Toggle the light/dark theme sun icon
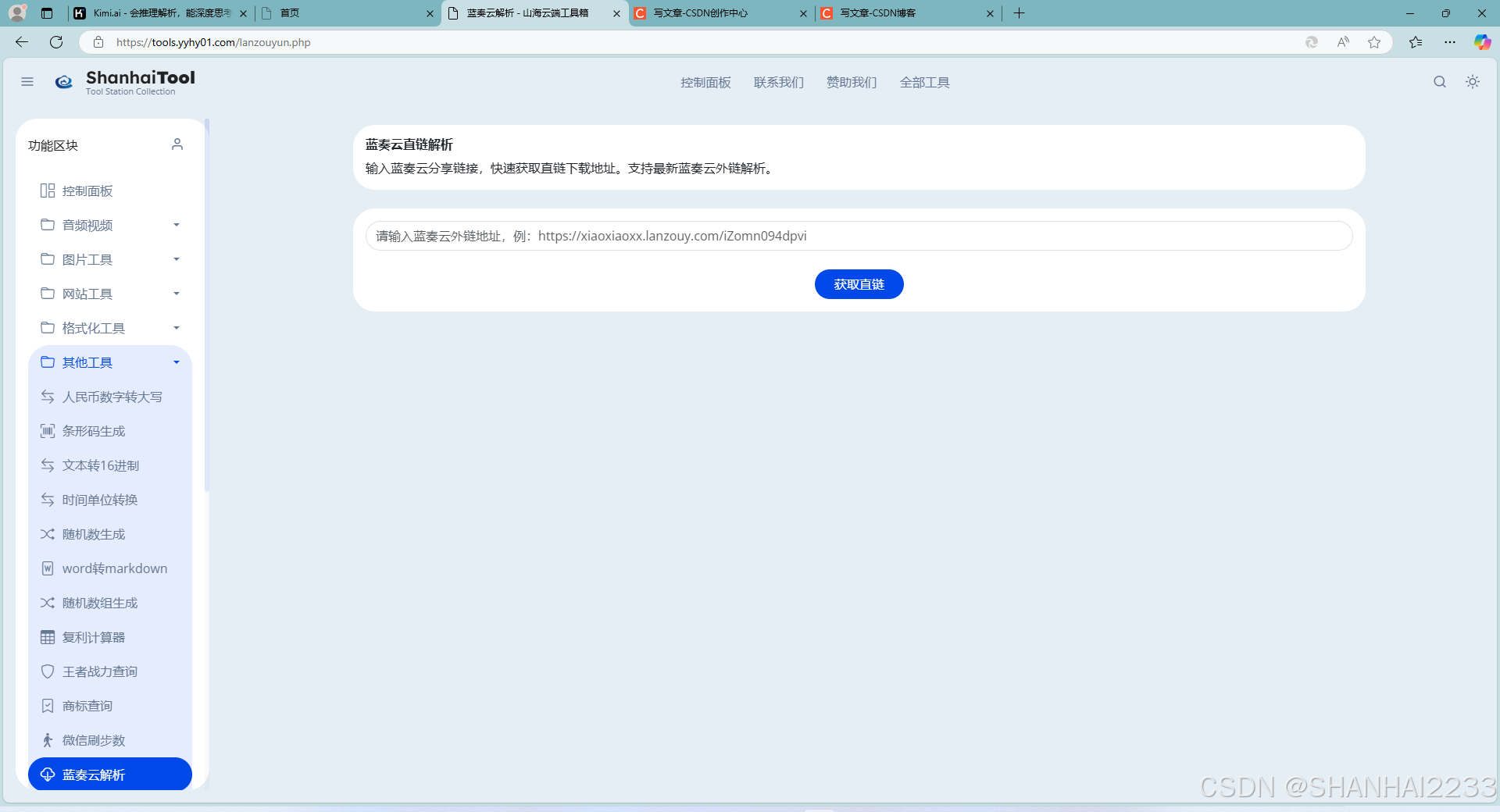1500x812 pixels. coord(1473,82)
